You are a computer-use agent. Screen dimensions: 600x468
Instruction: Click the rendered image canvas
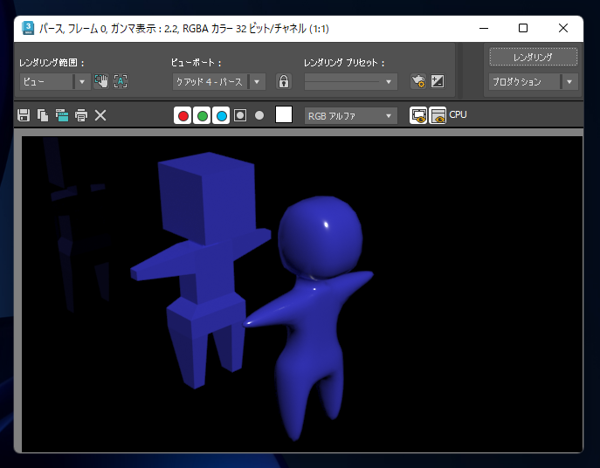[x=302, y=294]
